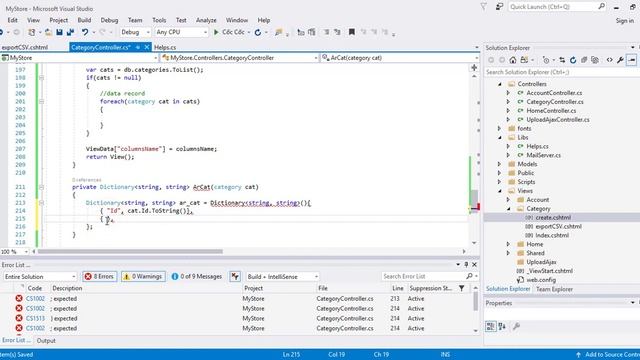Collapse the Dictionary initializer at line 213

(41, 203)
